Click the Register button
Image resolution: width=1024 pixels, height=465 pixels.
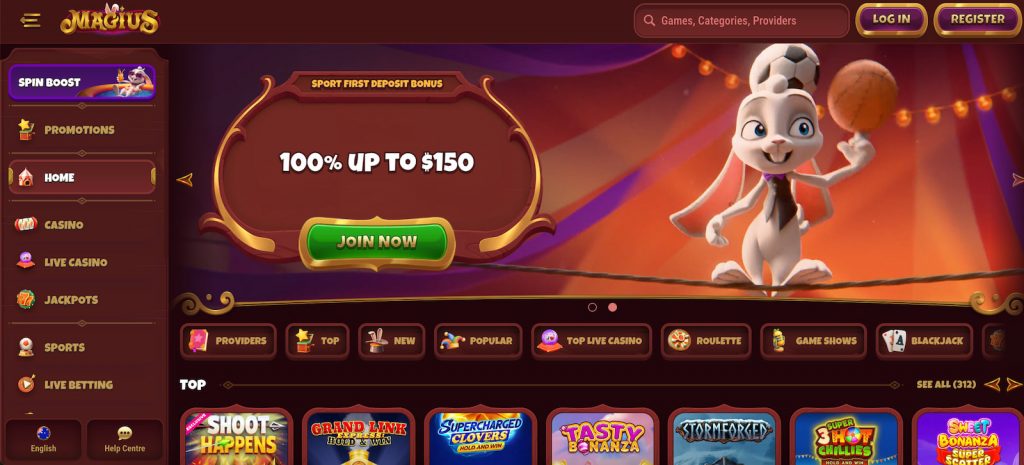coord(978,20)
